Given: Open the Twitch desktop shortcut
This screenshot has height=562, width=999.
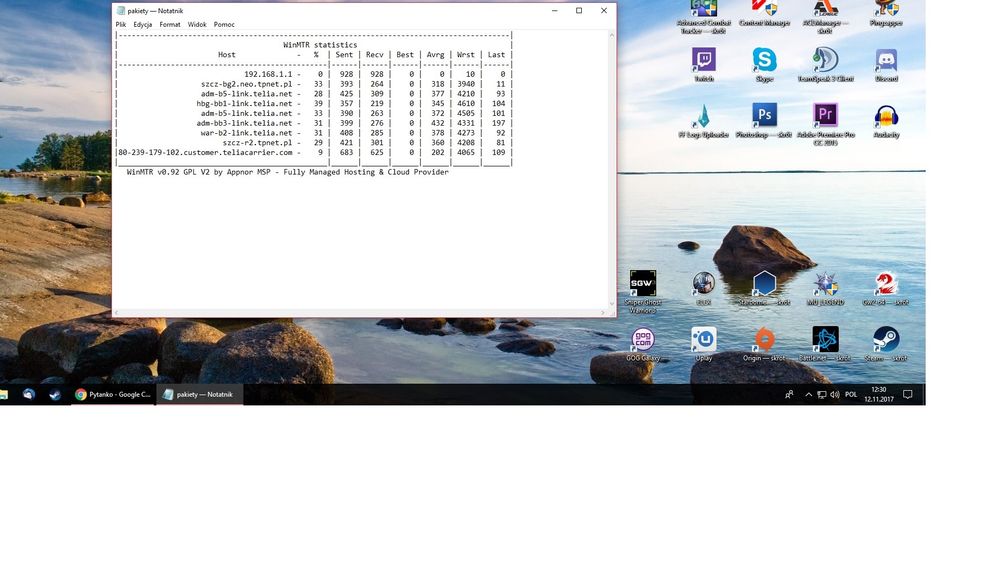Looking at the screenshot, I should (704, 62).
